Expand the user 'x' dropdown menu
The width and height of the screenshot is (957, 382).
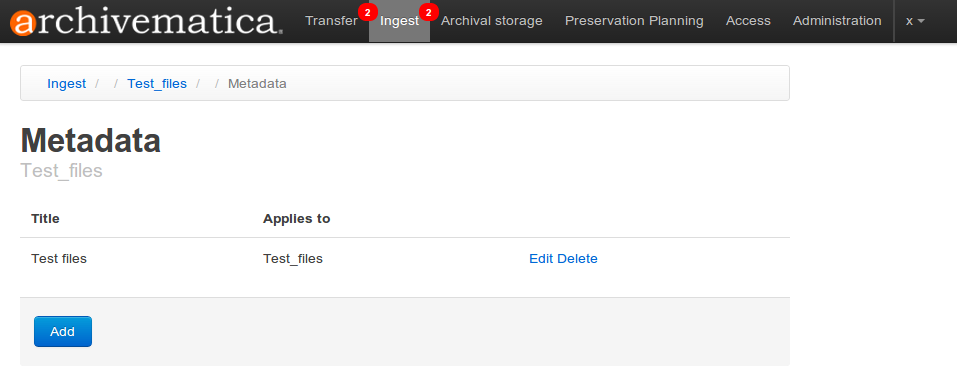click(915, 21)
